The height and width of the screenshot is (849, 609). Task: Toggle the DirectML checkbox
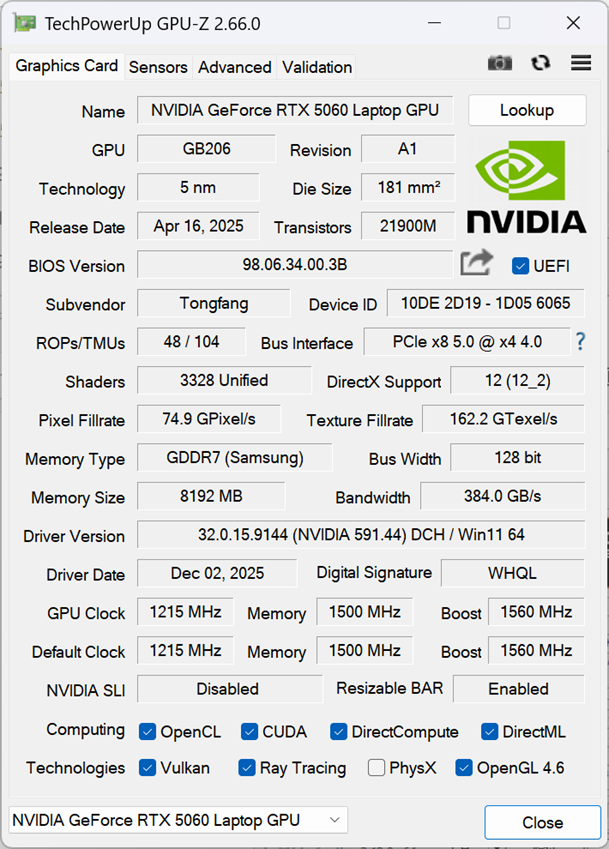coord(489,732)
